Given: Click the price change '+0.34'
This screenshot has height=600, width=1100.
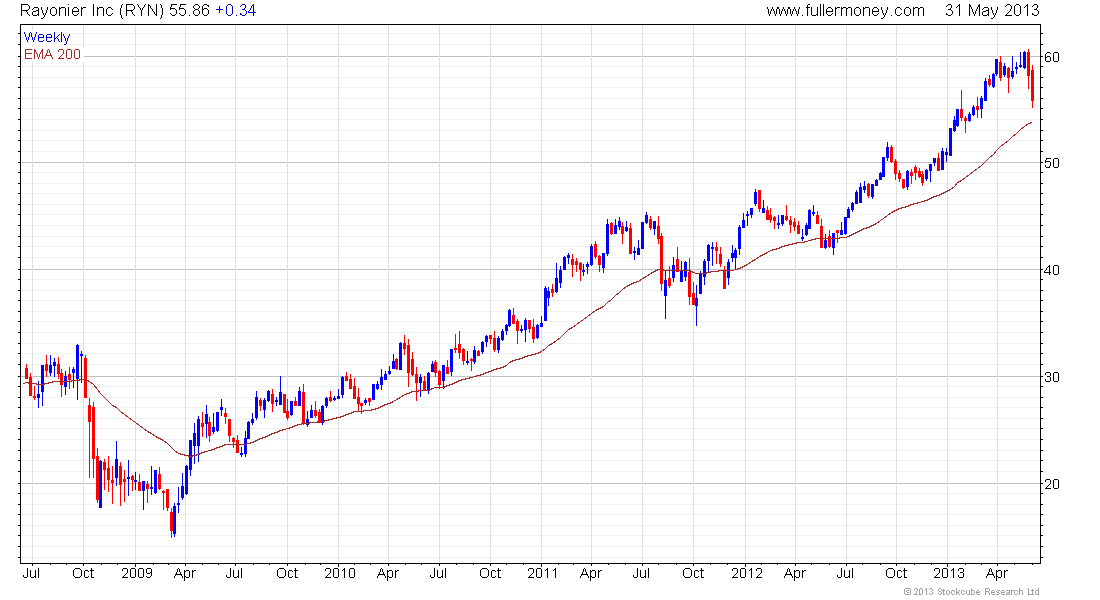Looking at the screenshot, I should click(235, 11).
